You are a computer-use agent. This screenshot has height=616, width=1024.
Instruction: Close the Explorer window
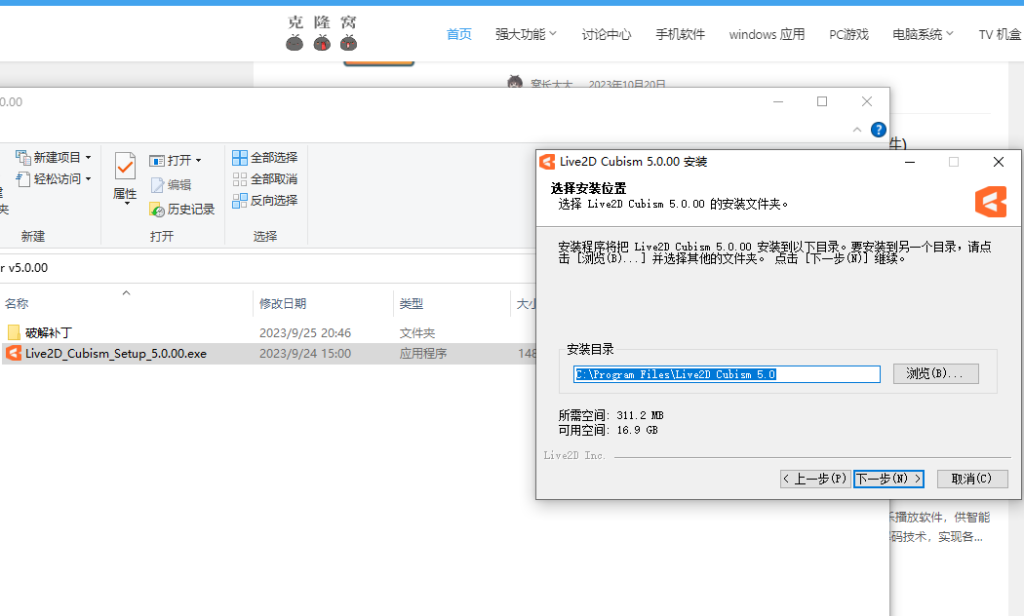tap(867, 102)
